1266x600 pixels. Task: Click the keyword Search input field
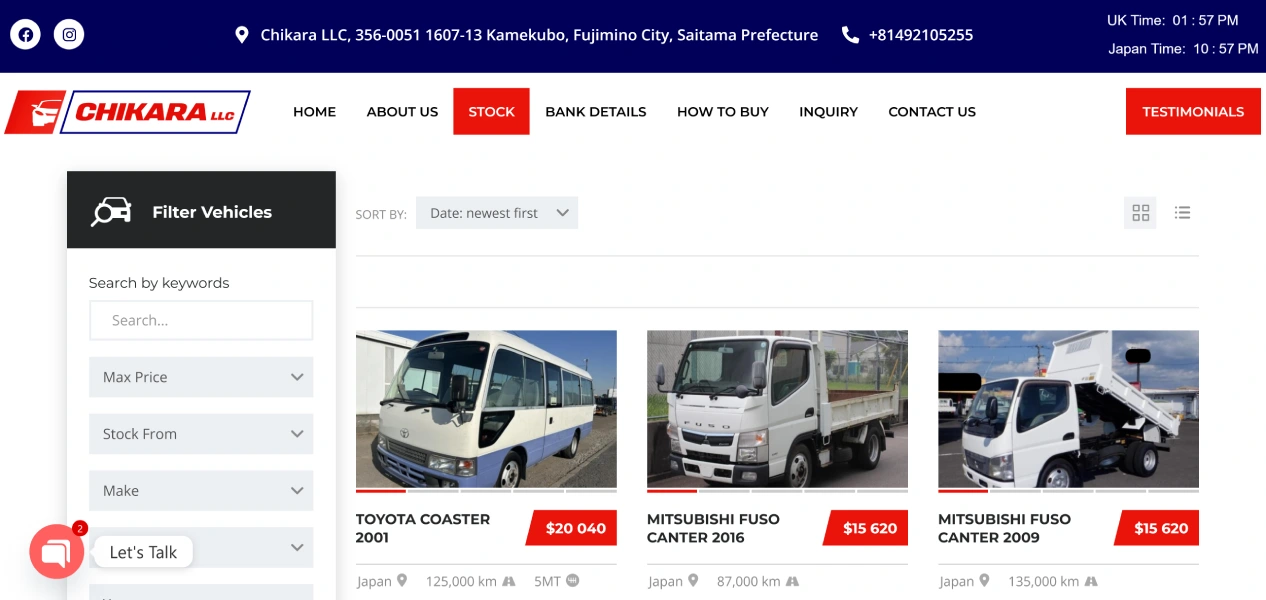[201, 320]
